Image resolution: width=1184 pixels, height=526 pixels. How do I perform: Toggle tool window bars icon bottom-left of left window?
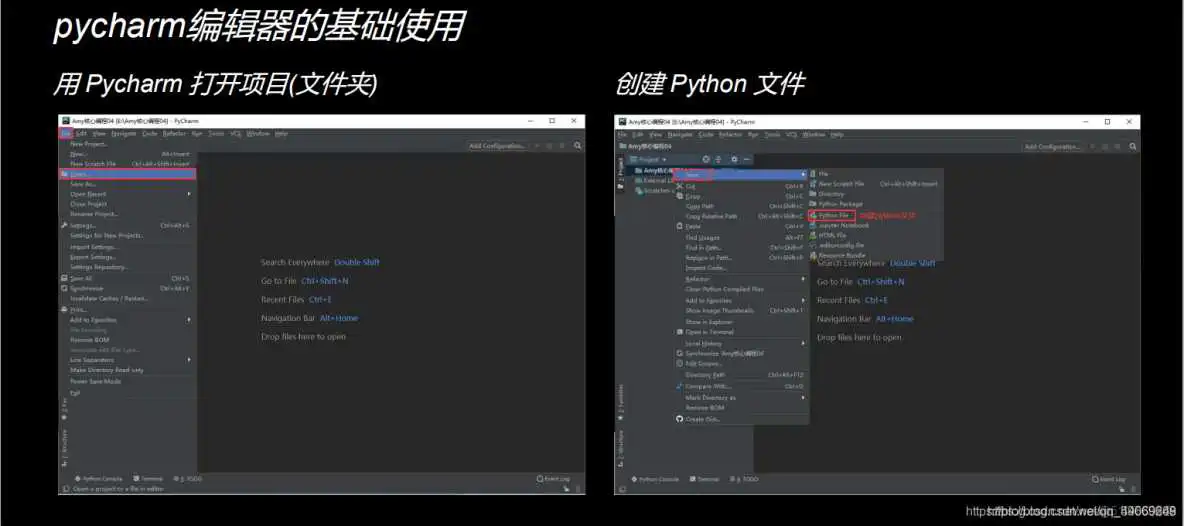coord(65,489)
